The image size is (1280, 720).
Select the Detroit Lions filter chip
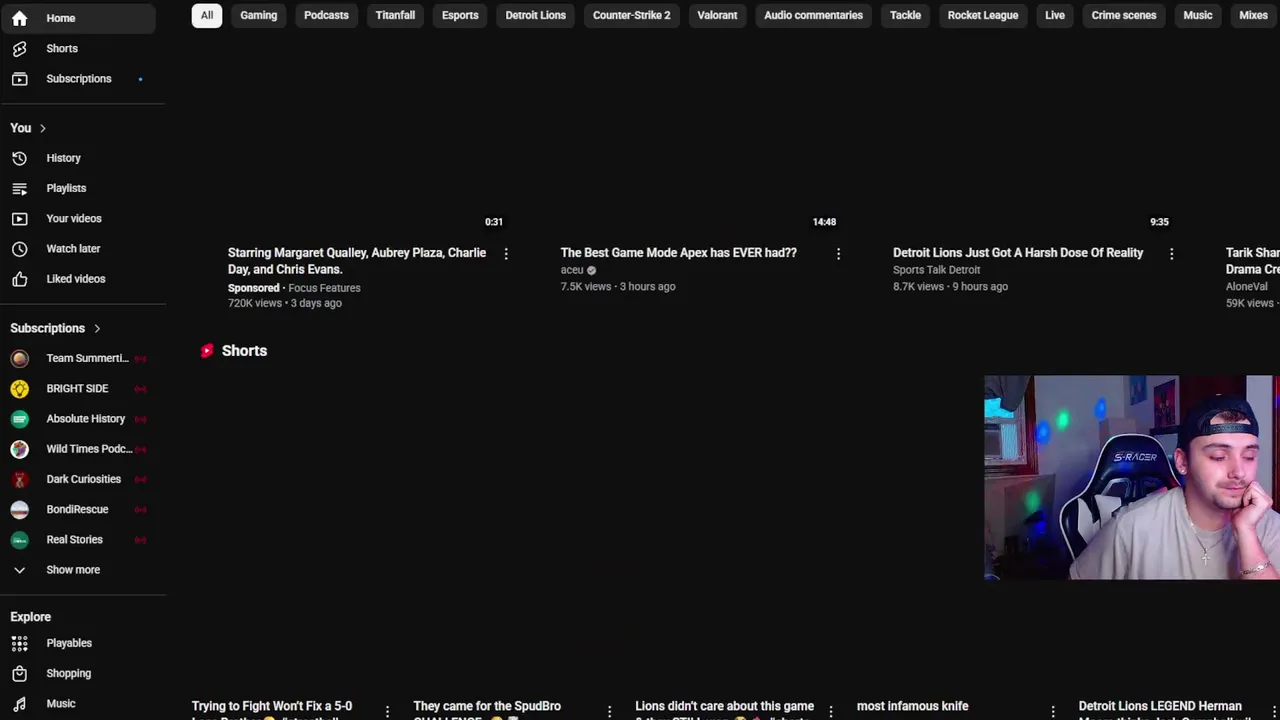pos(535,15)
